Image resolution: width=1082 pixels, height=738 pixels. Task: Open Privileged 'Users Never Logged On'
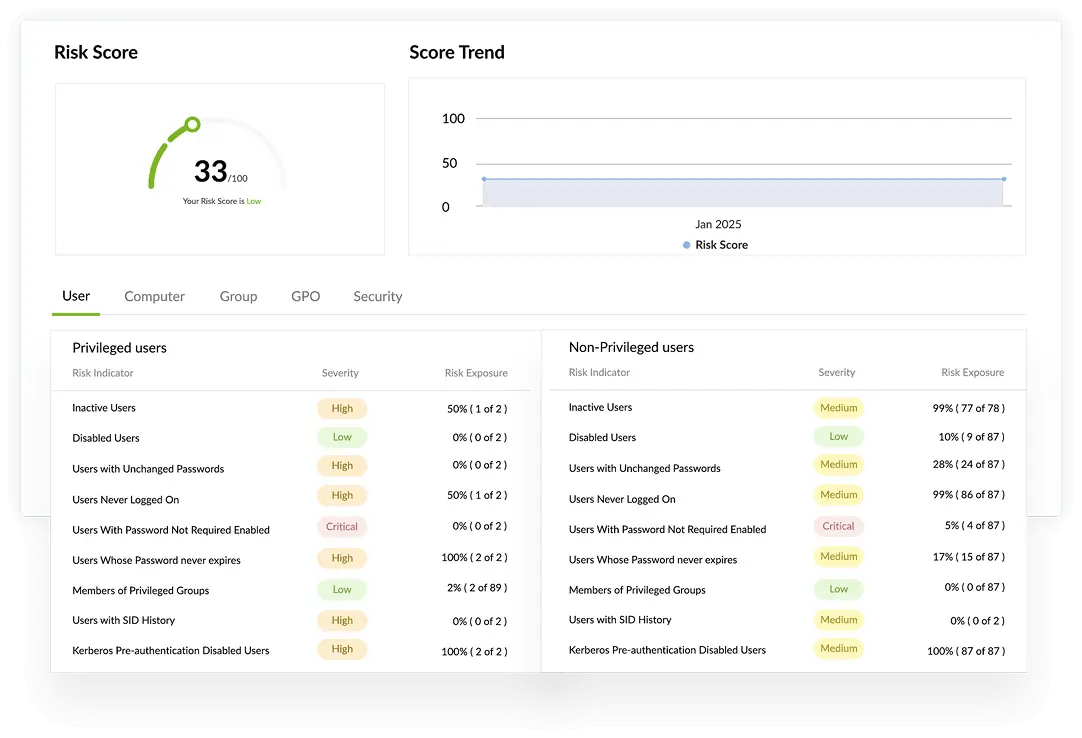(126, 500)
